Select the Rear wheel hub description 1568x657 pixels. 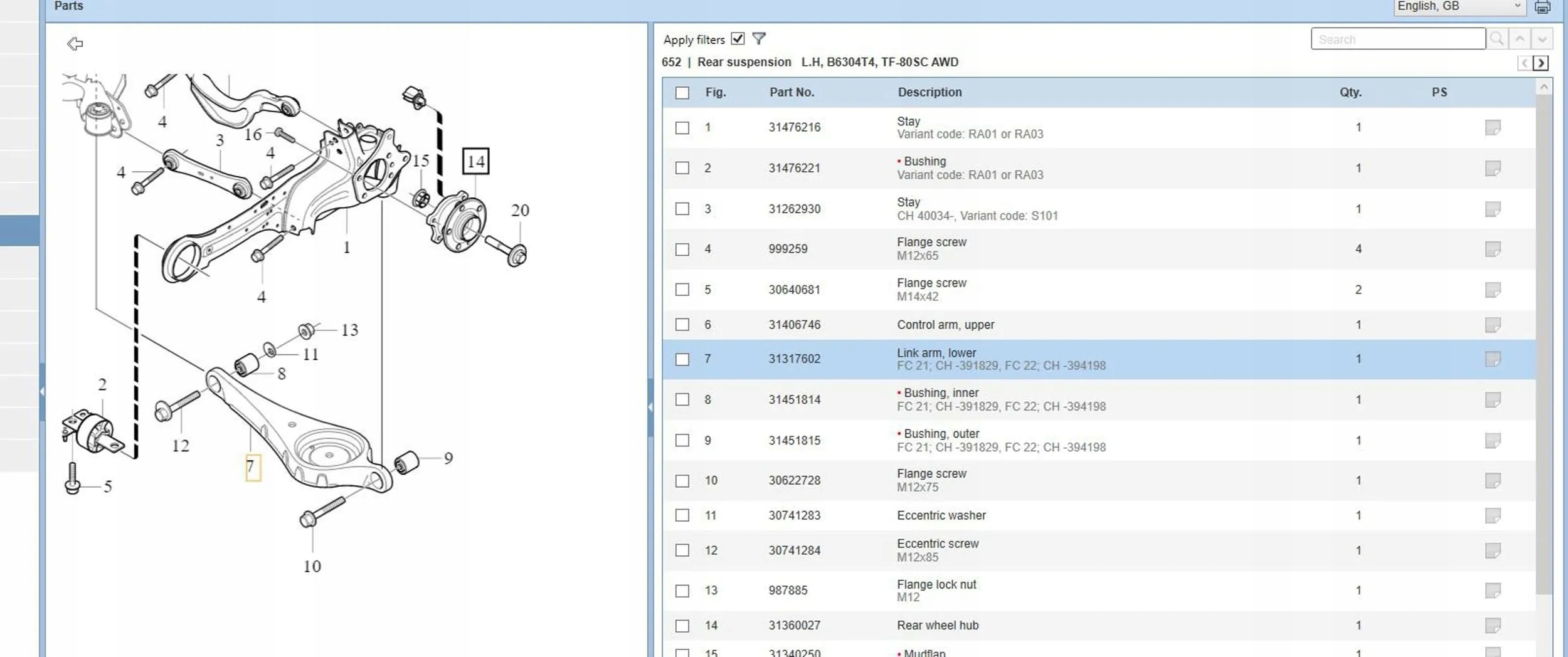938,625
